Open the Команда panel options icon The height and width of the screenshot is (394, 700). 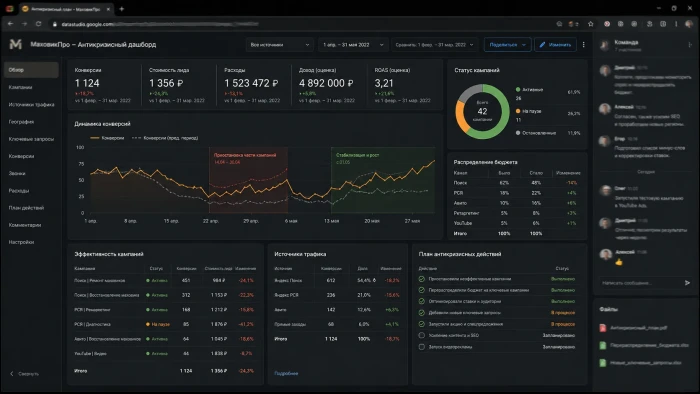690,44
